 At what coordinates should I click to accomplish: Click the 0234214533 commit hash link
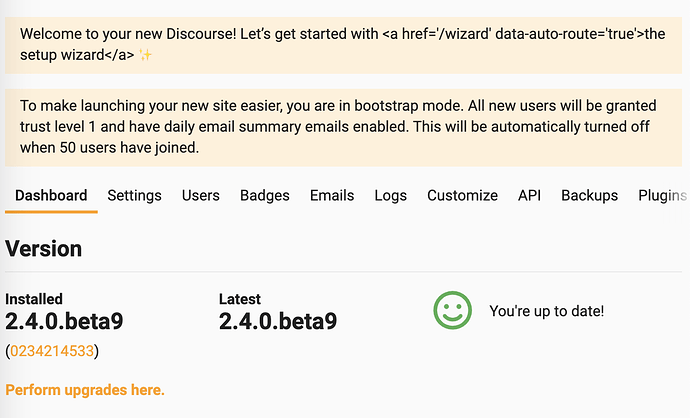click(52, 351)
